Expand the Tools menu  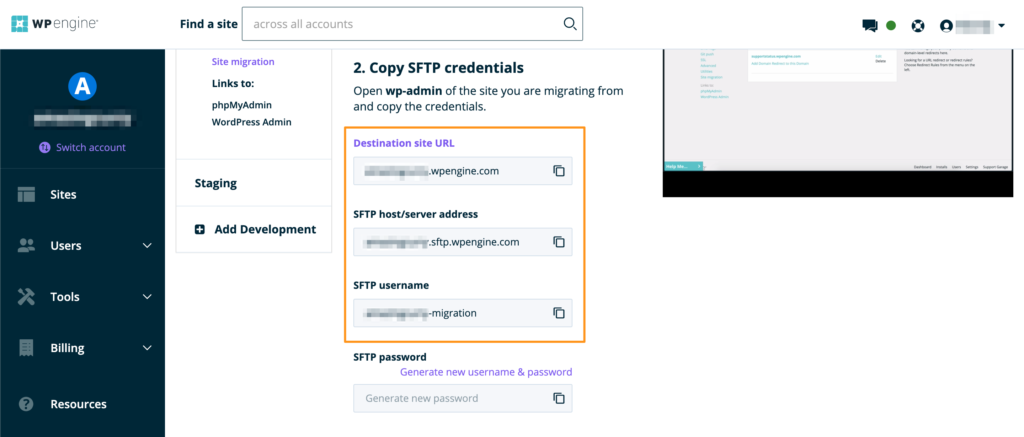pos(147,297)
